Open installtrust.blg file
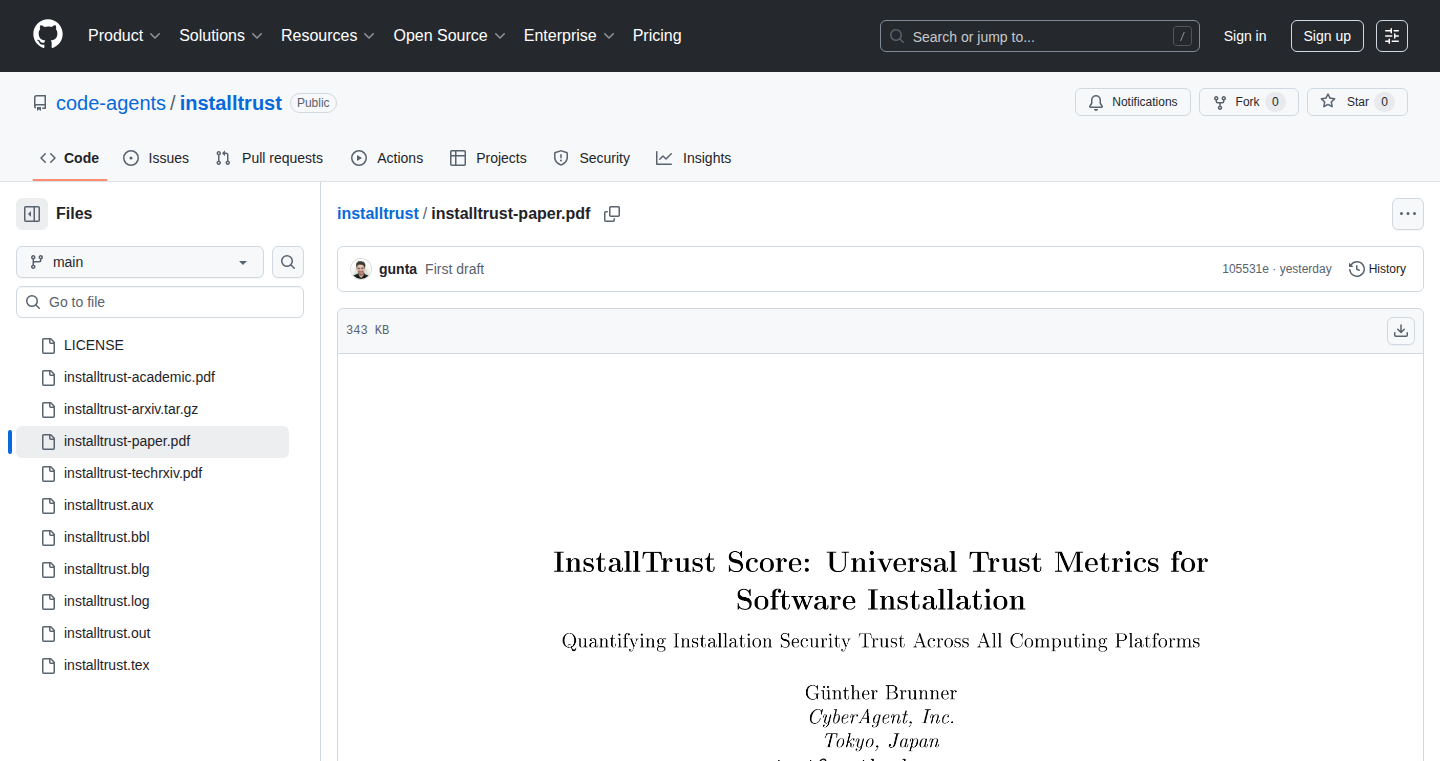 [107, 569]
